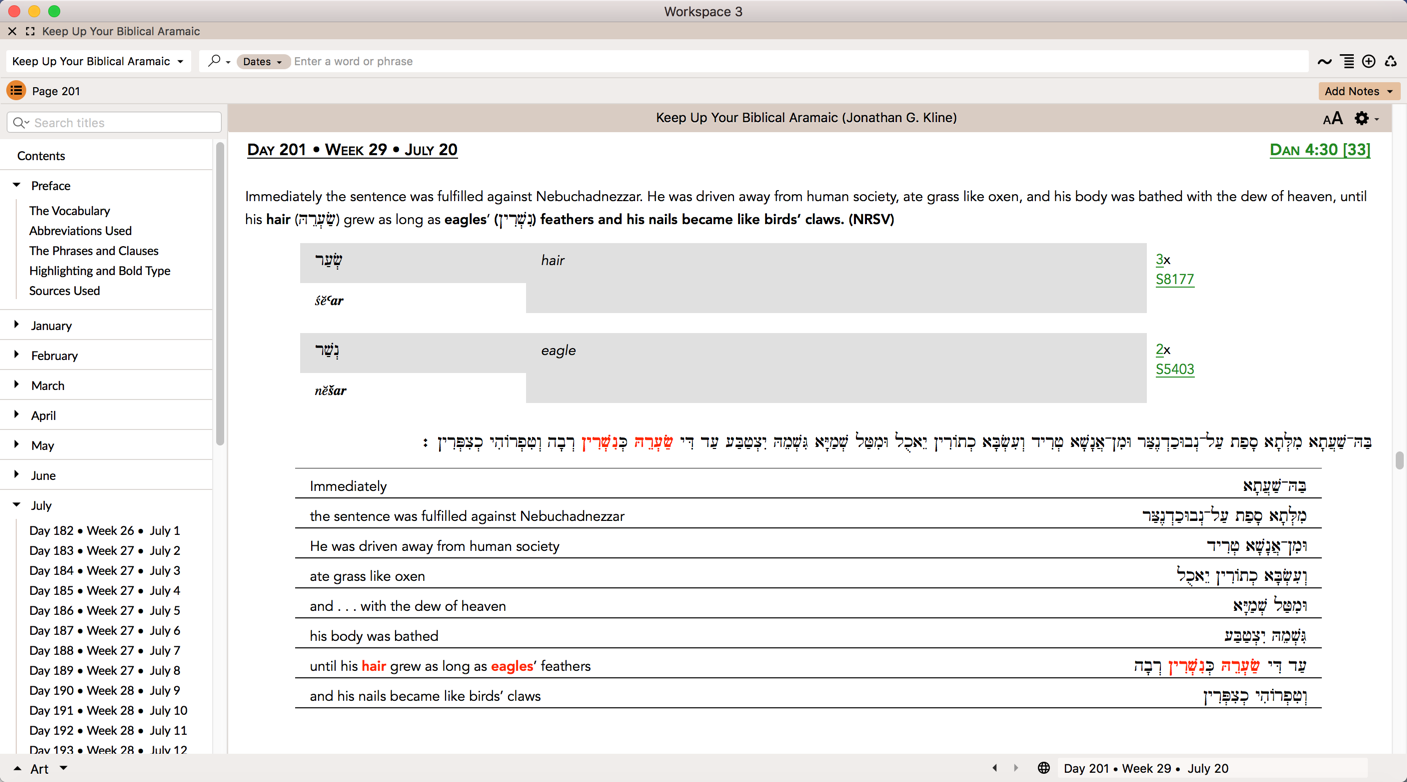Click the tilde wave icon in toolbar
This screenshot has height=782, width=1407.
1324,62
